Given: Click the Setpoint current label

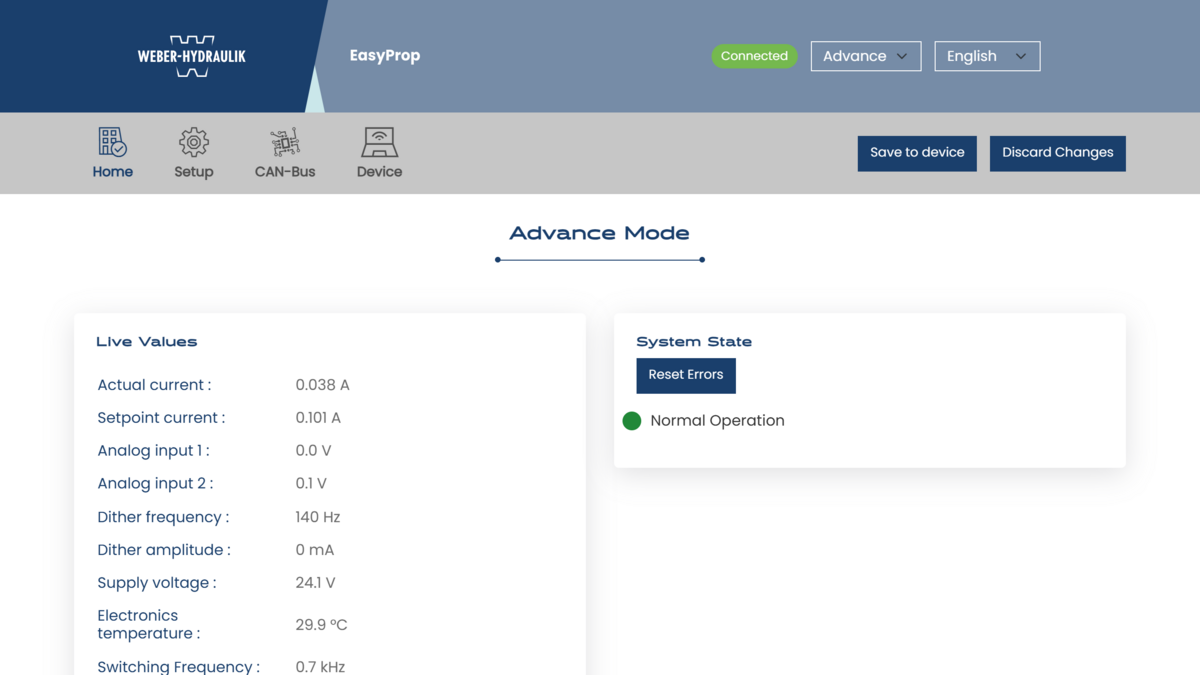Looking at the screenshot, I should pos(161,418).
